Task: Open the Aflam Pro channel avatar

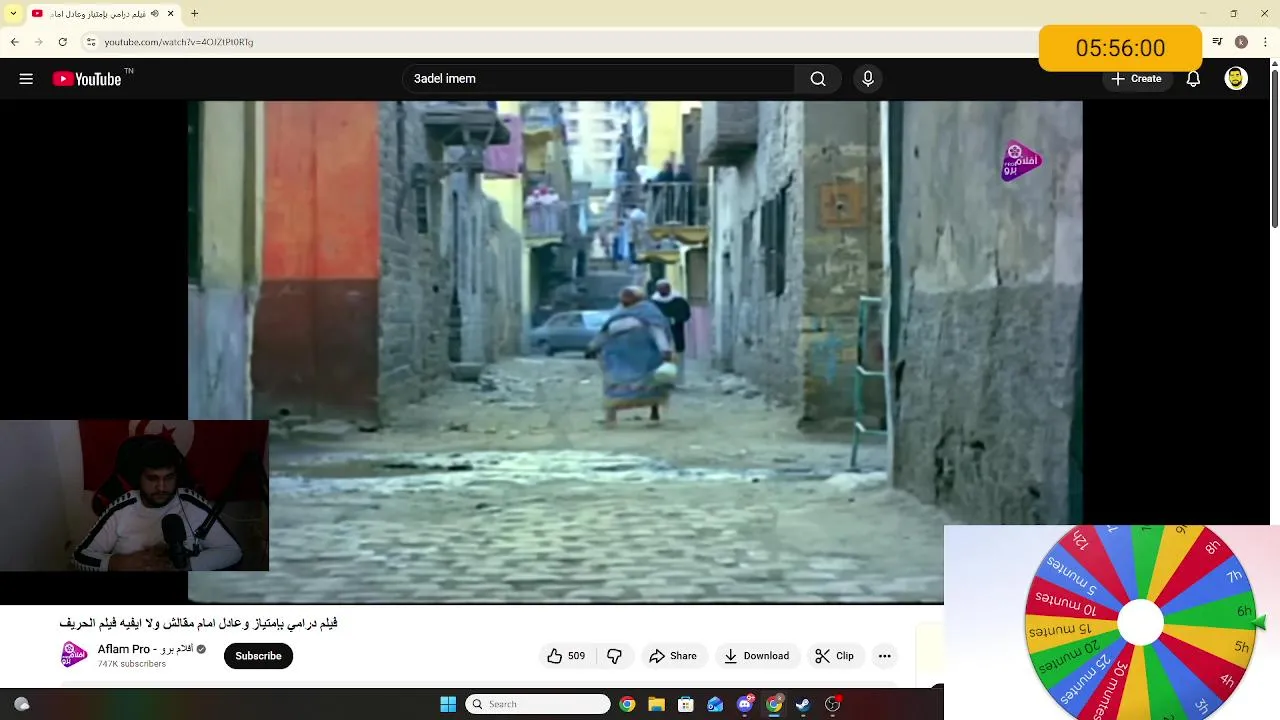Action: click(74, 655)
